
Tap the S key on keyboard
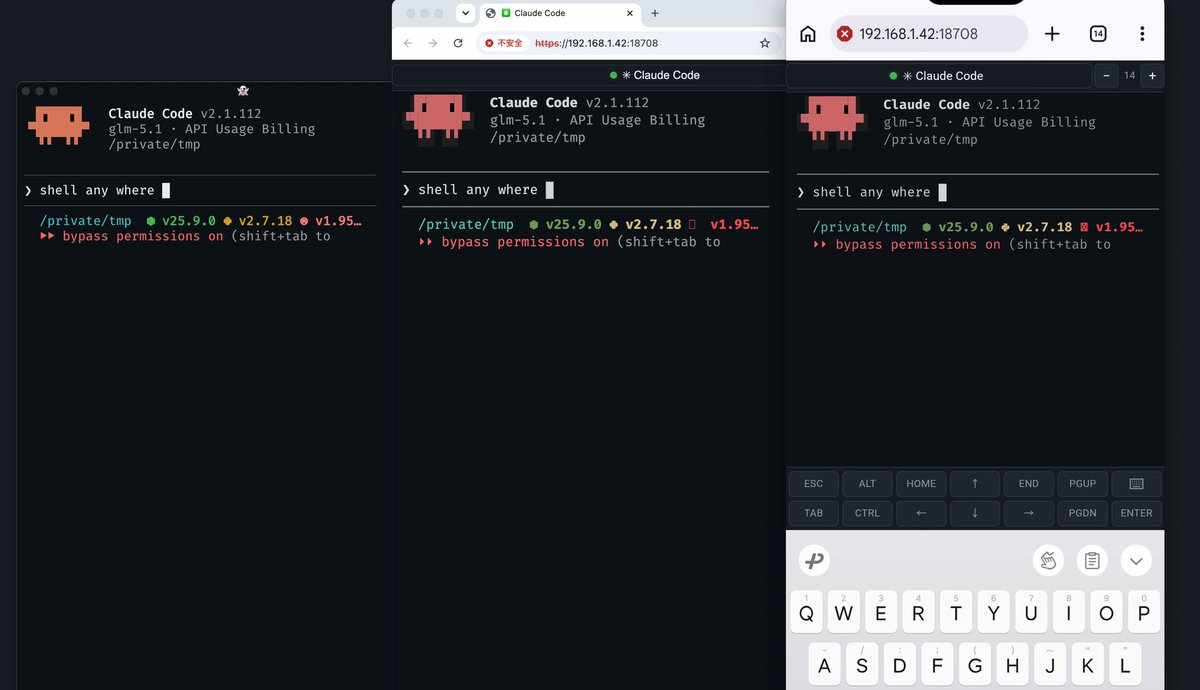pos(862,664)
